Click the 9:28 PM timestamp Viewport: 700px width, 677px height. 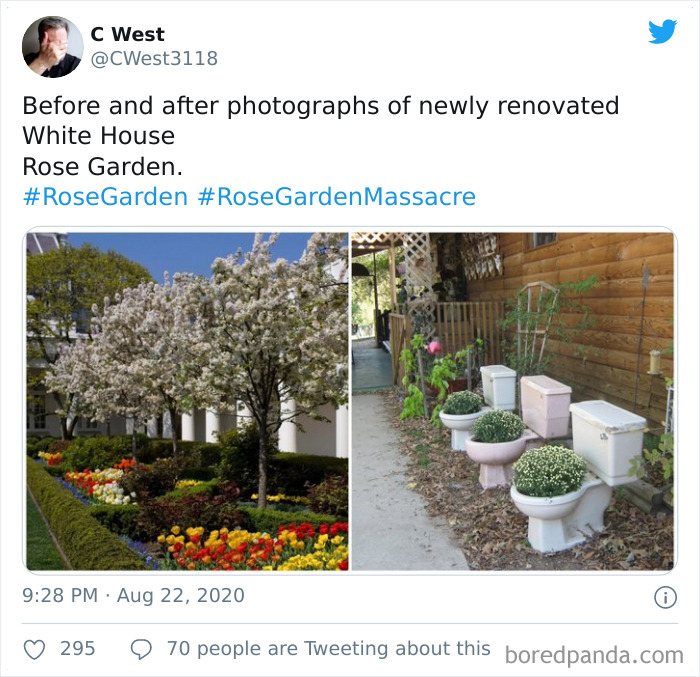[60, 595]
